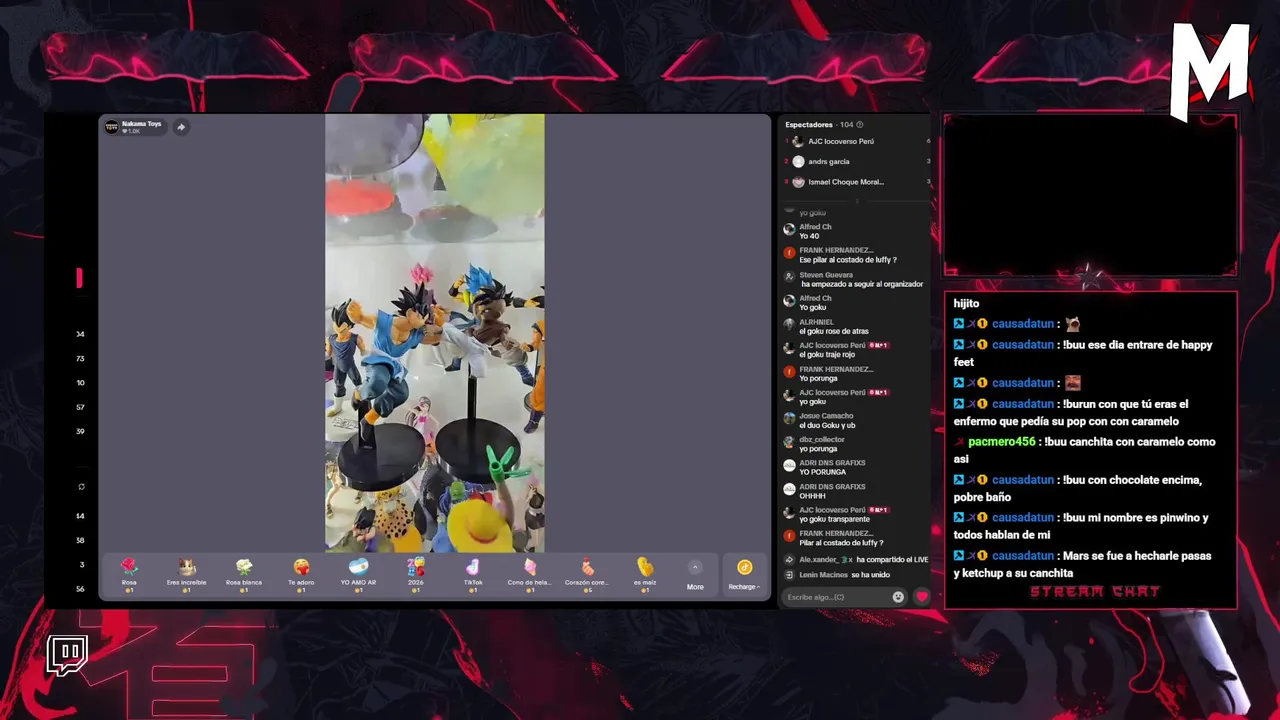
Task: Select causadatun 'mi nombre es pinwino' message
Action: coord(1081,526)
